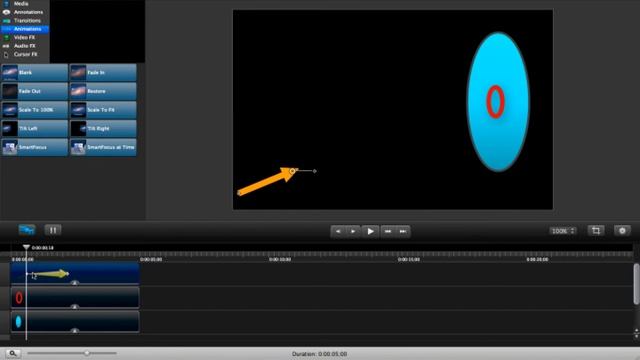Expand the blue ellipse clip's effects triangle
This screenshot has width=640, height=360.
coord(74,331)
